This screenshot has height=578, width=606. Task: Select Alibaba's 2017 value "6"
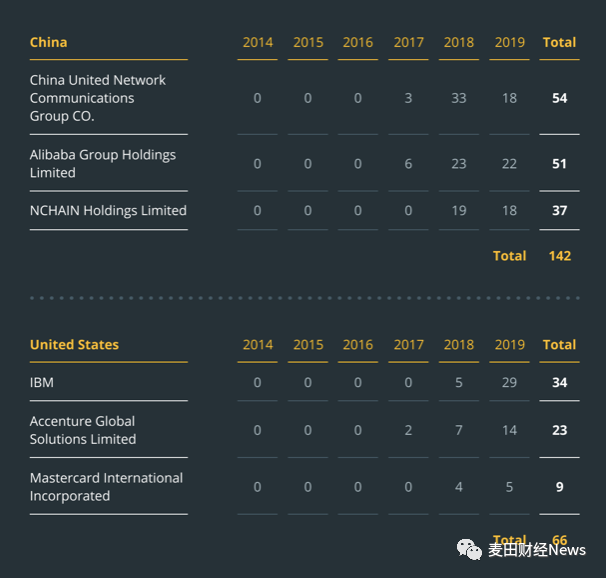[x=409, y=164]
